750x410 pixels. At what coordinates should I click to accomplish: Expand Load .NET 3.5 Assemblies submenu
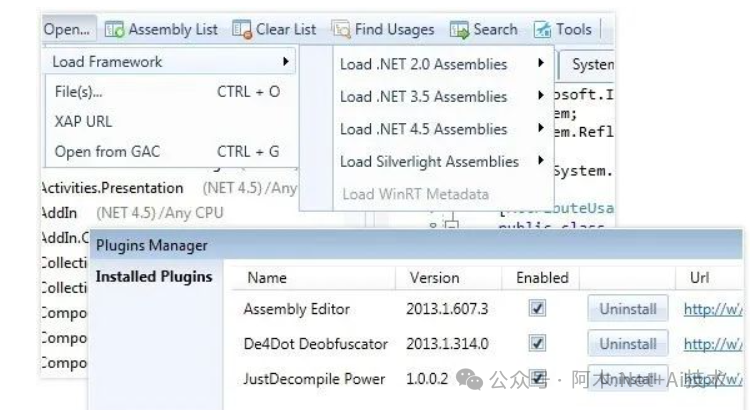coord(541,97)
